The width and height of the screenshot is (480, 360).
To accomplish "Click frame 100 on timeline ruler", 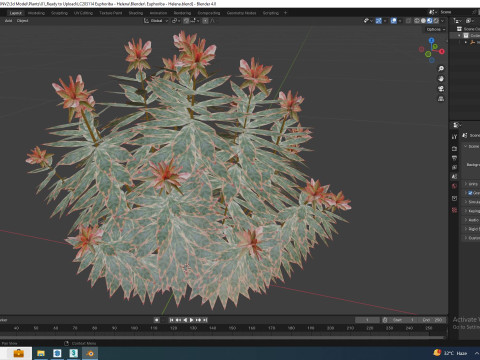I will (134, 328).
